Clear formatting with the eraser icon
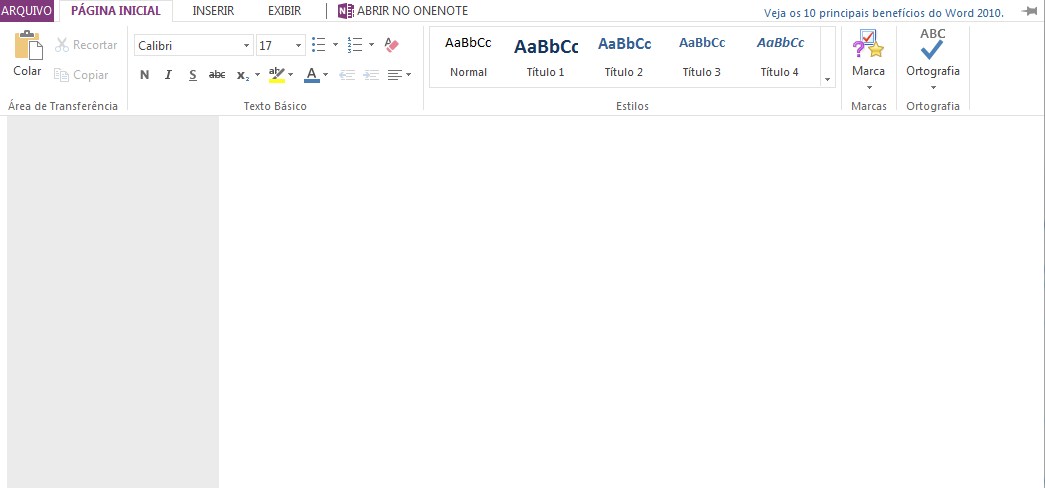 391,45
